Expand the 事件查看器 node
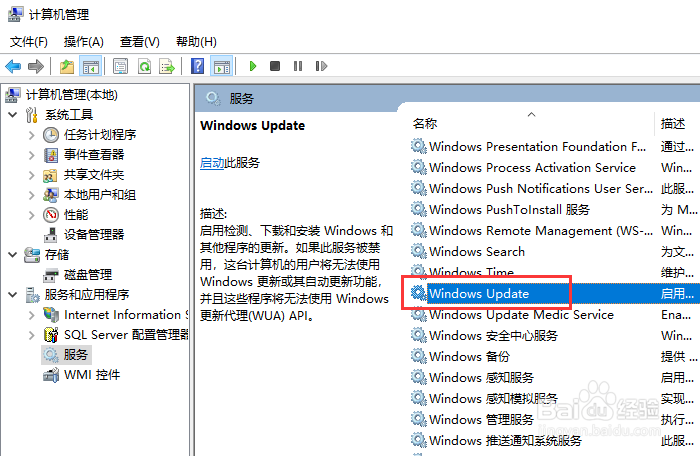700x456 pixels. 31,155
